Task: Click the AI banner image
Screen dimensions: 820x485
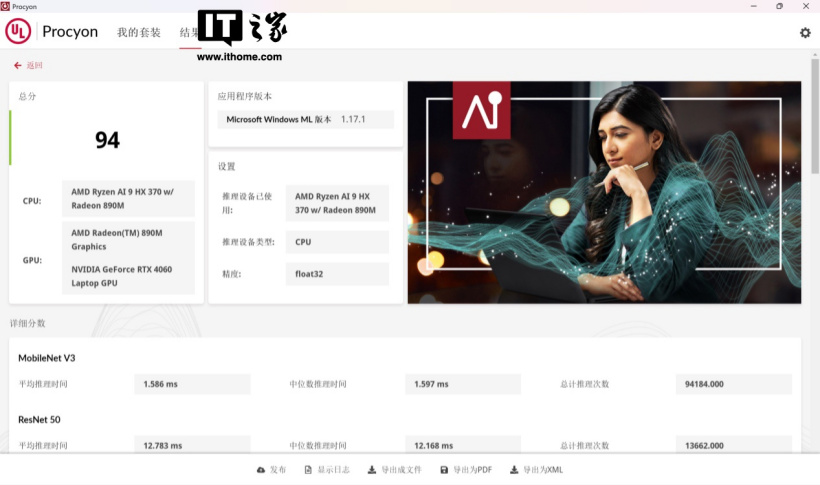Action: point(604,192)
